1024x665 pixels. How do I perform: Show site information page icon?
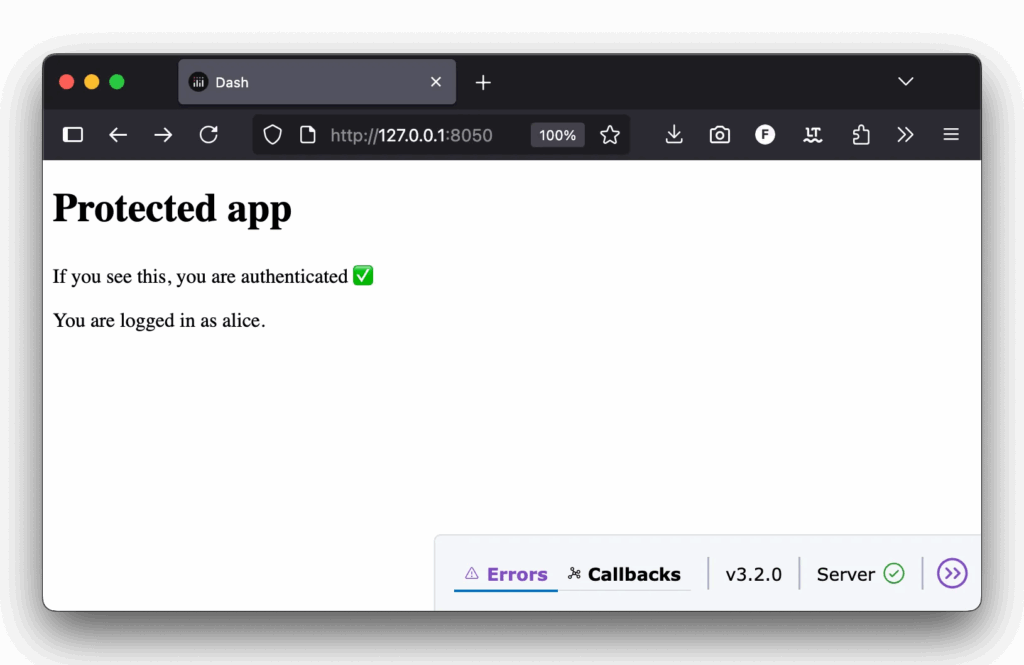point(308,135)
